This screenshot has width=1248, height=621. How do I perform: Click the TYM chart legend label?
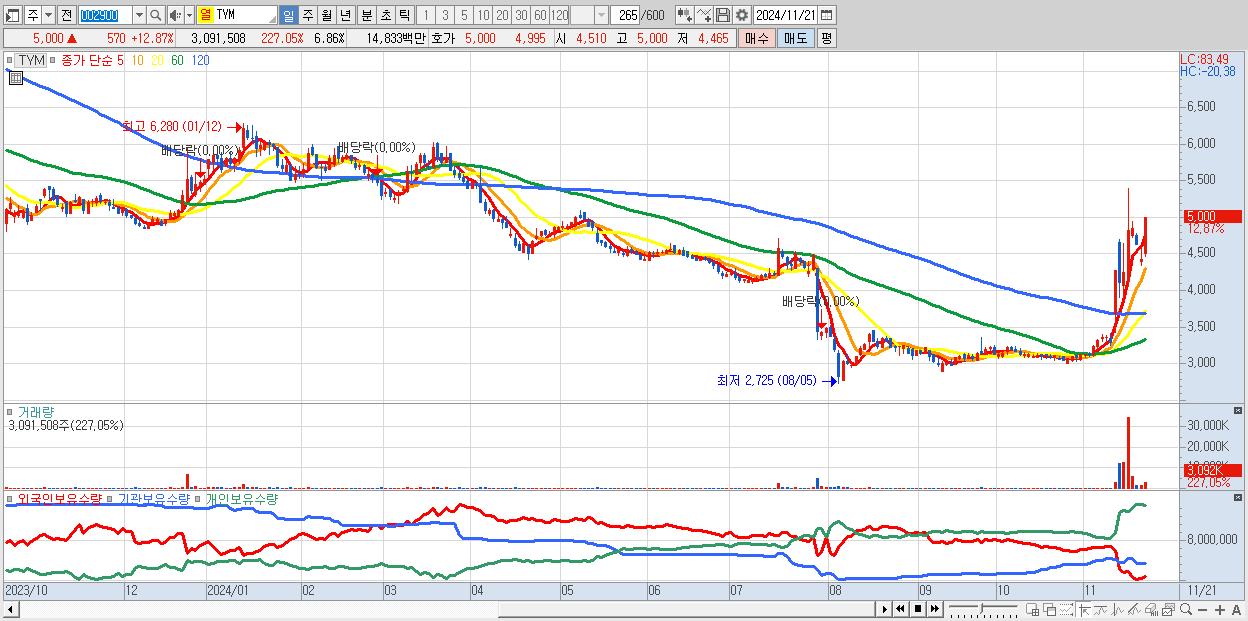click(31, 60)
